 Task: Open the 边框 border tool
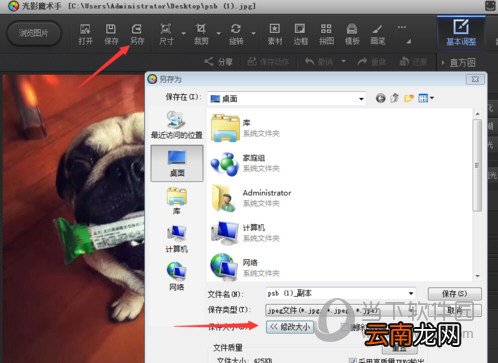pyautogui.click(x=300, y=34)
